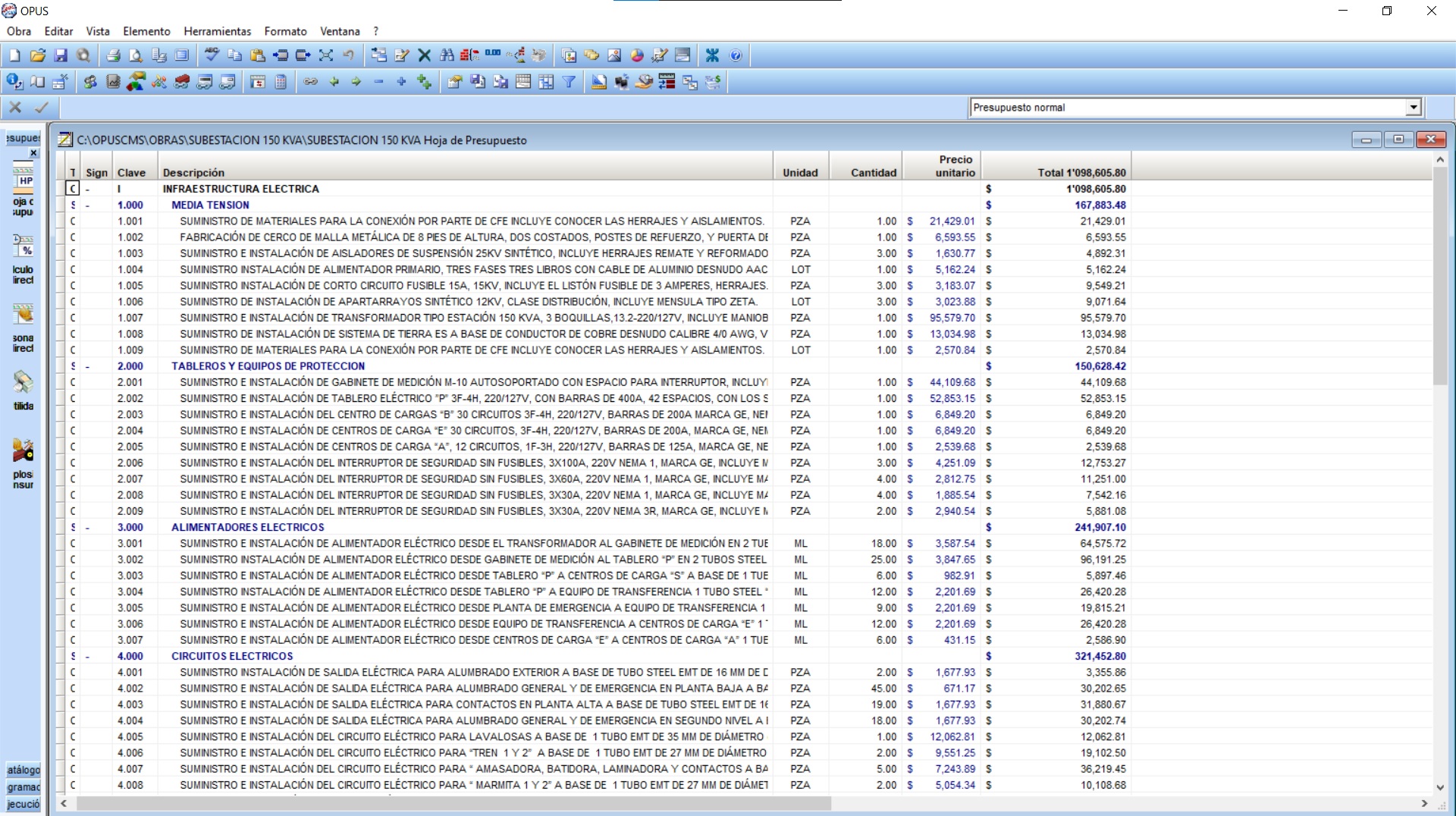Open the Save toolbar icon

tap(61, 55)
